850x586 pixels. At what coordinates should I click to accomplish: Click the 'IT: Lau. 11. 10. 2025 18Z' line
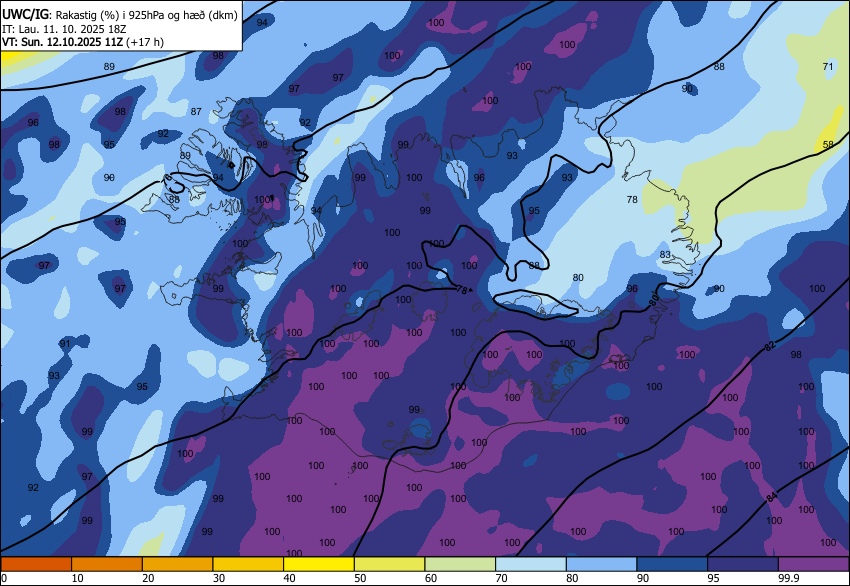click(x=65, y=29)
